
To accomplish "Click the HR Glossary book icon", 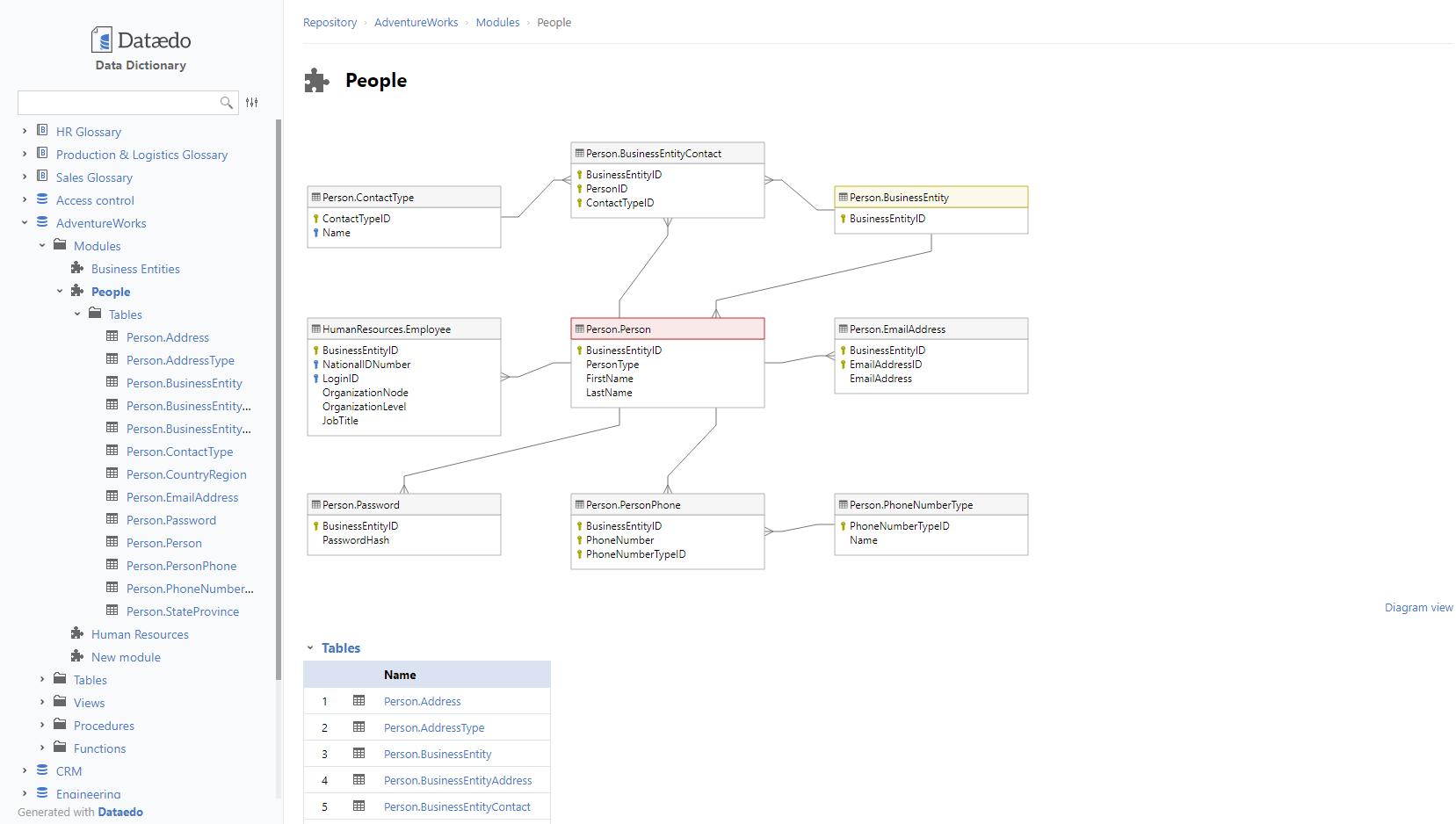I will (x=42, y=131).
